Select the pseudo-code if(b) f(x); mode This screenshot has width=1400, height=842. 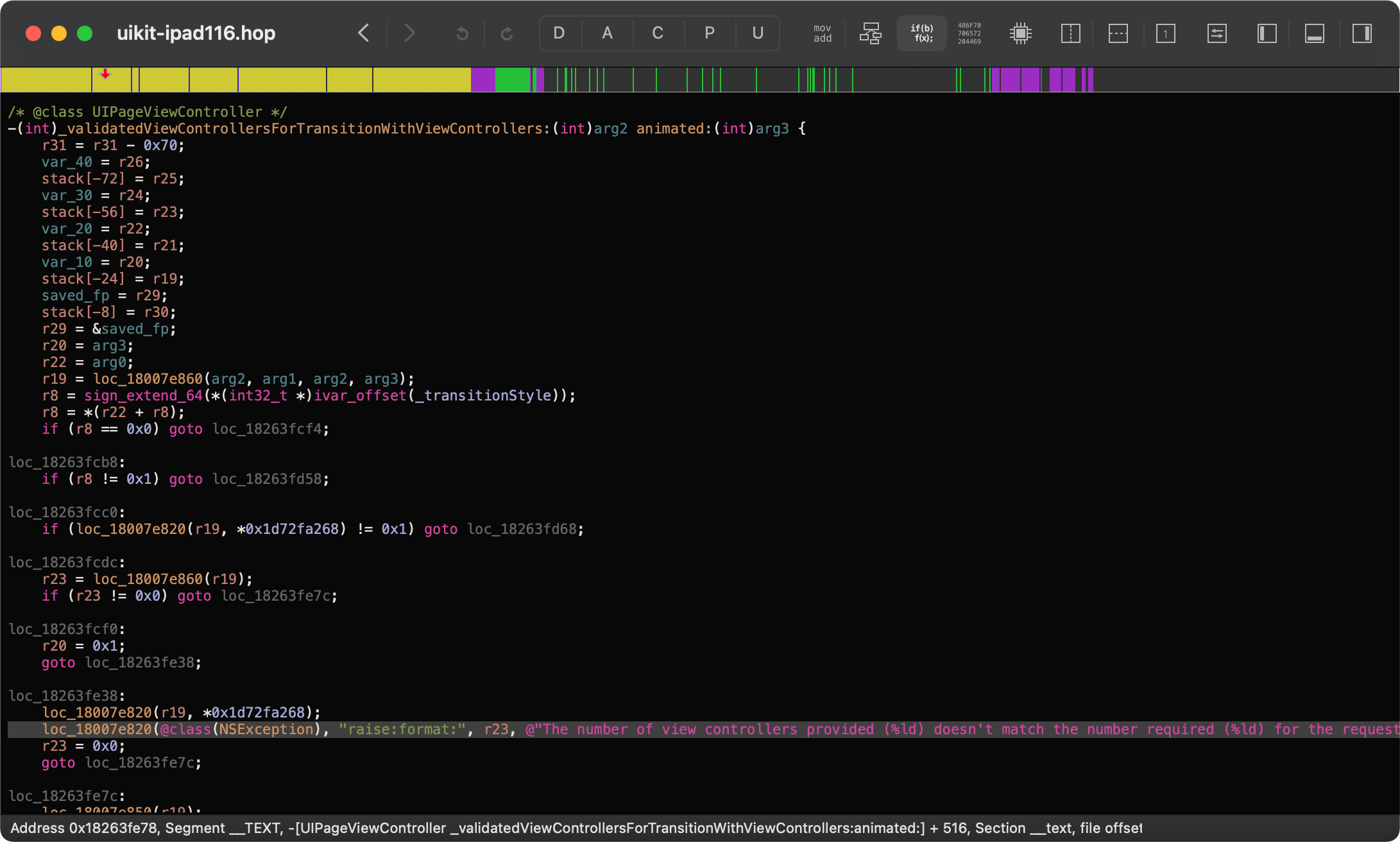click(921, 33)
